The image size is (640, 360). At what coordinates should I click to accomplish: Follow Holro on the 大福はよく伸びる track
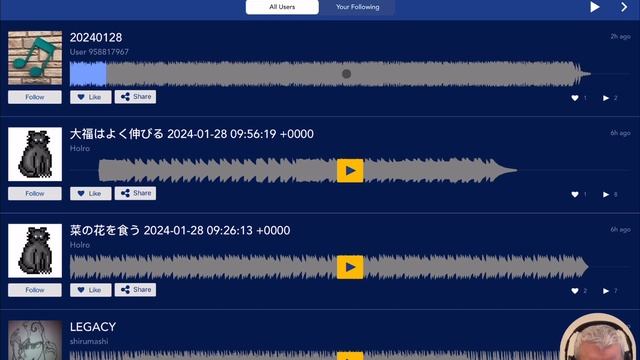[x=35, y=193]
